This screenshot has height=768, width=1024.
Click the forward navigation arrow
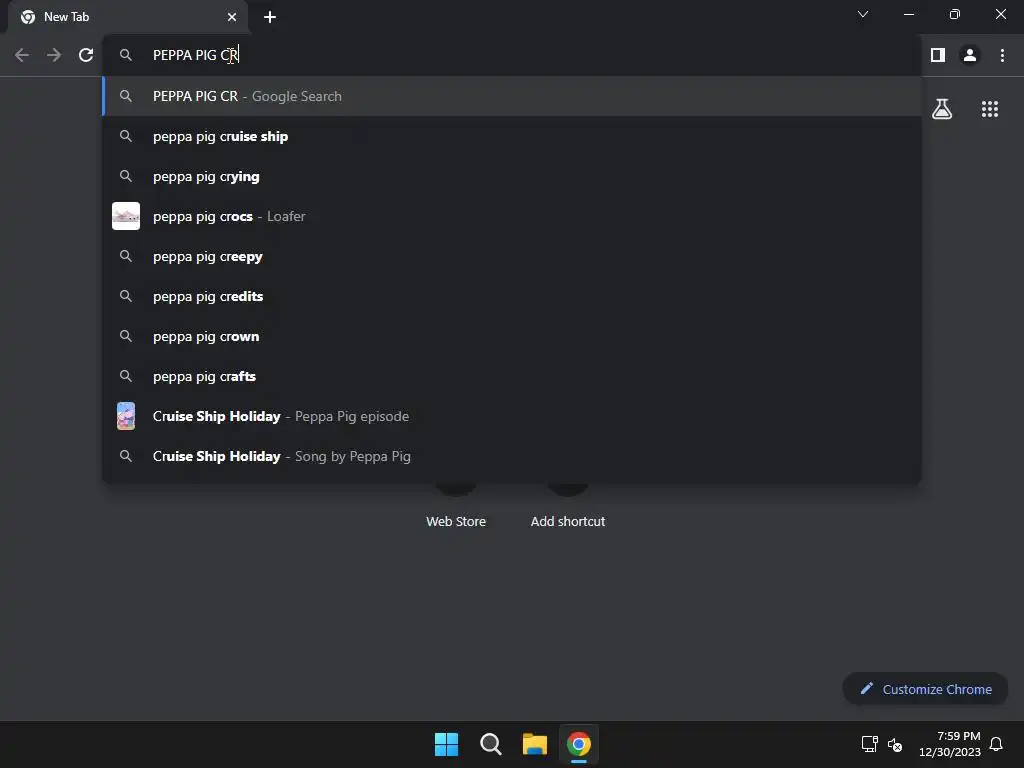click(x=54, y=56)
